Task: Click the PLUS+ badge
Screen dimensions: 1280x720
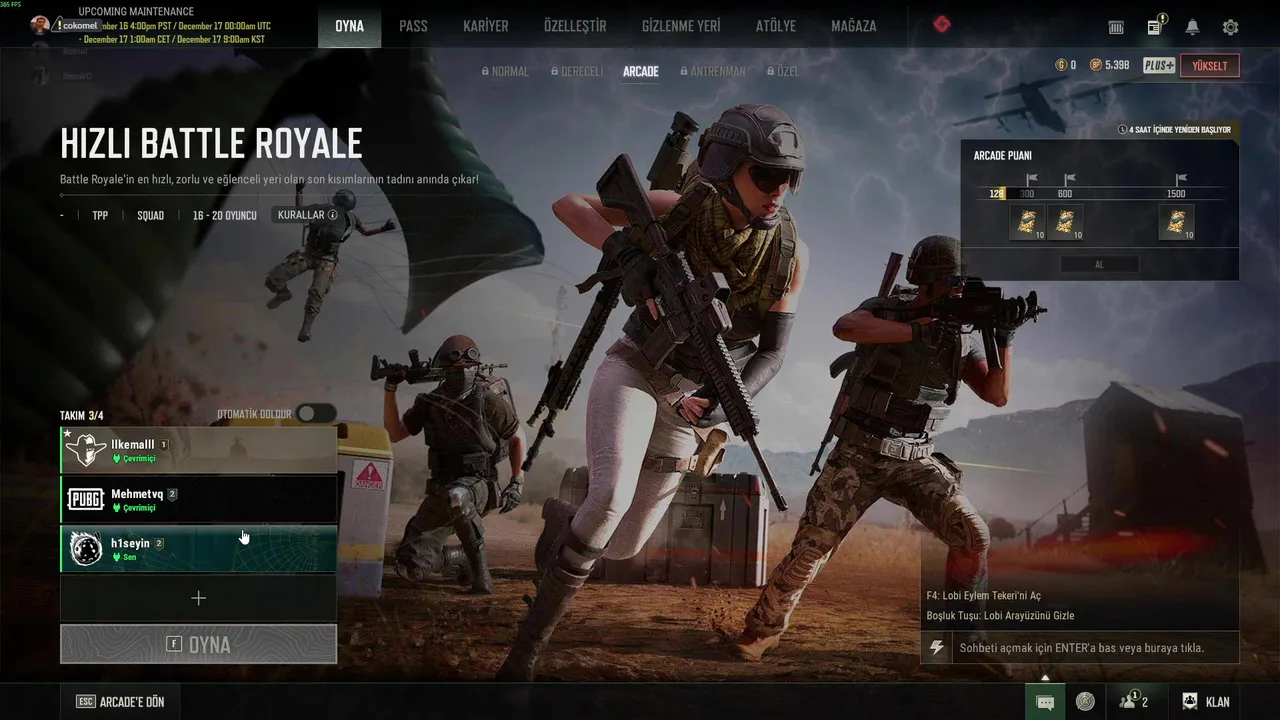Action: 1159,65
